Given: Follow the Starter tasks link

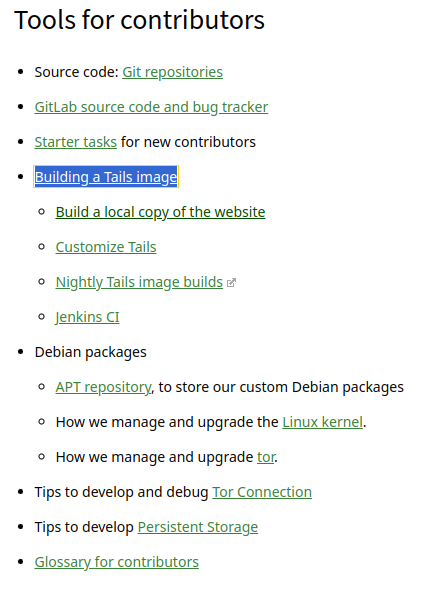Looking at the screenshot, I should click(76, 142).
